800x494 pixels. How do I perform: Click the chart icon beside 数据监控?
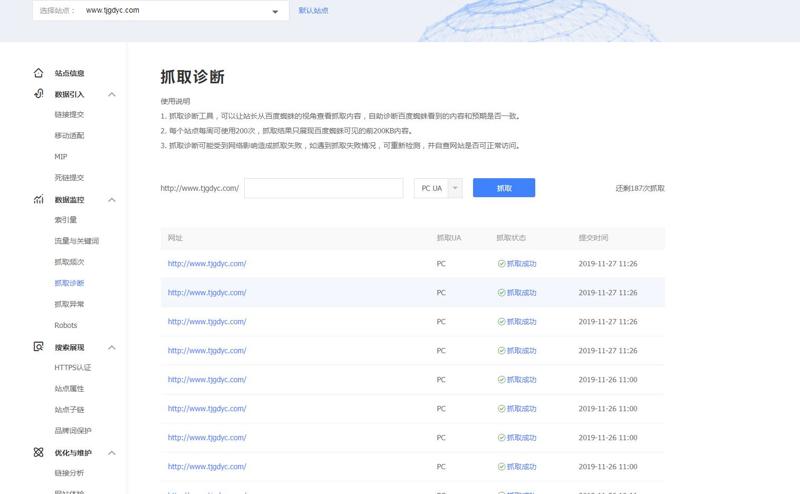click(x=38, y=199)
